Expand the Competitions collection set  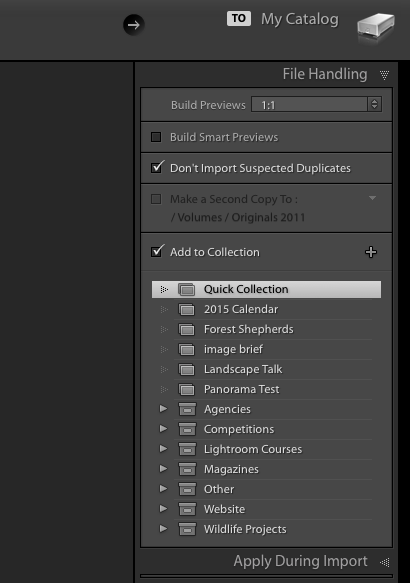point(163,429)
